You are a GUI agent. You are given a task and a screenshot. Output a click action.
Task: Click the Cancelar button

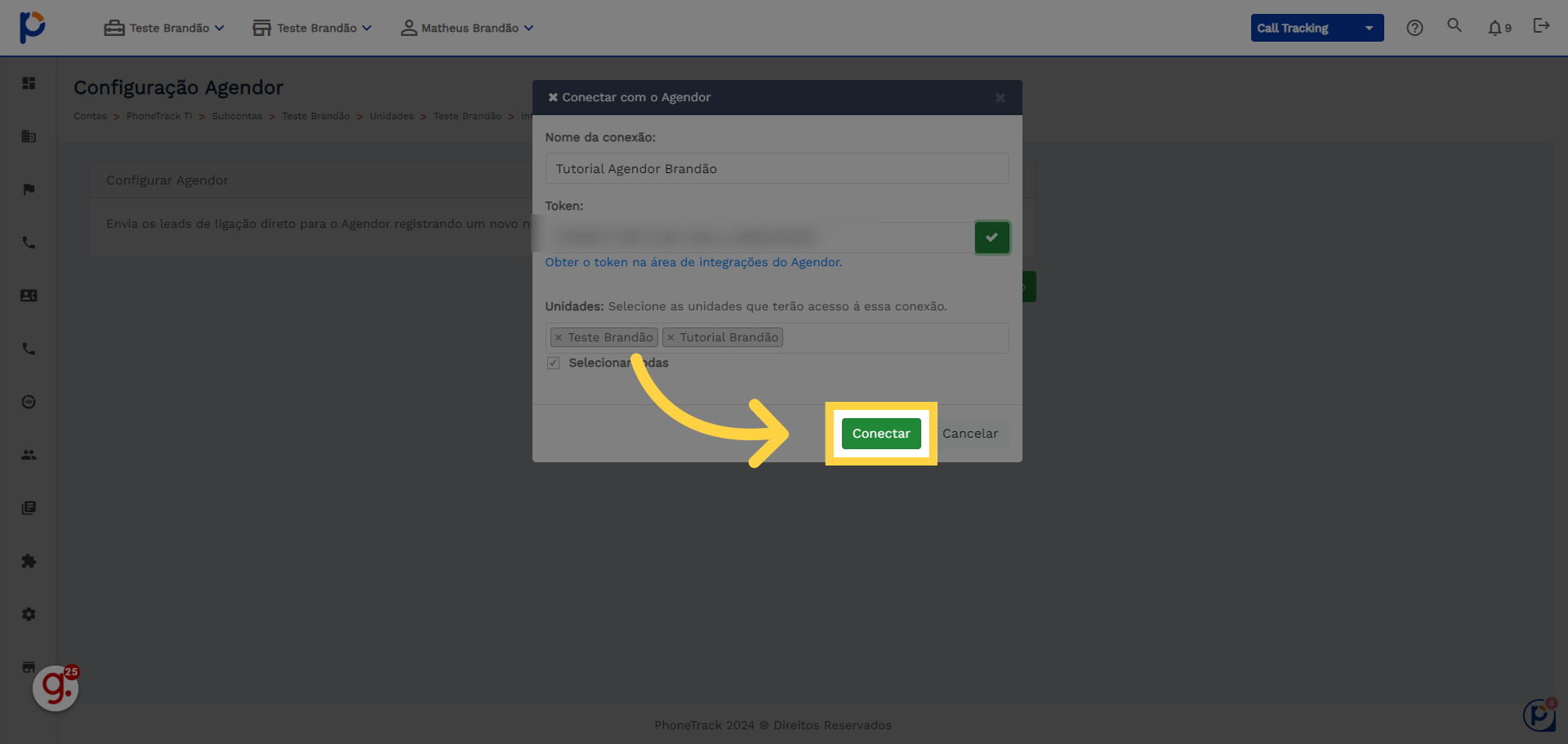coord(970,434)
